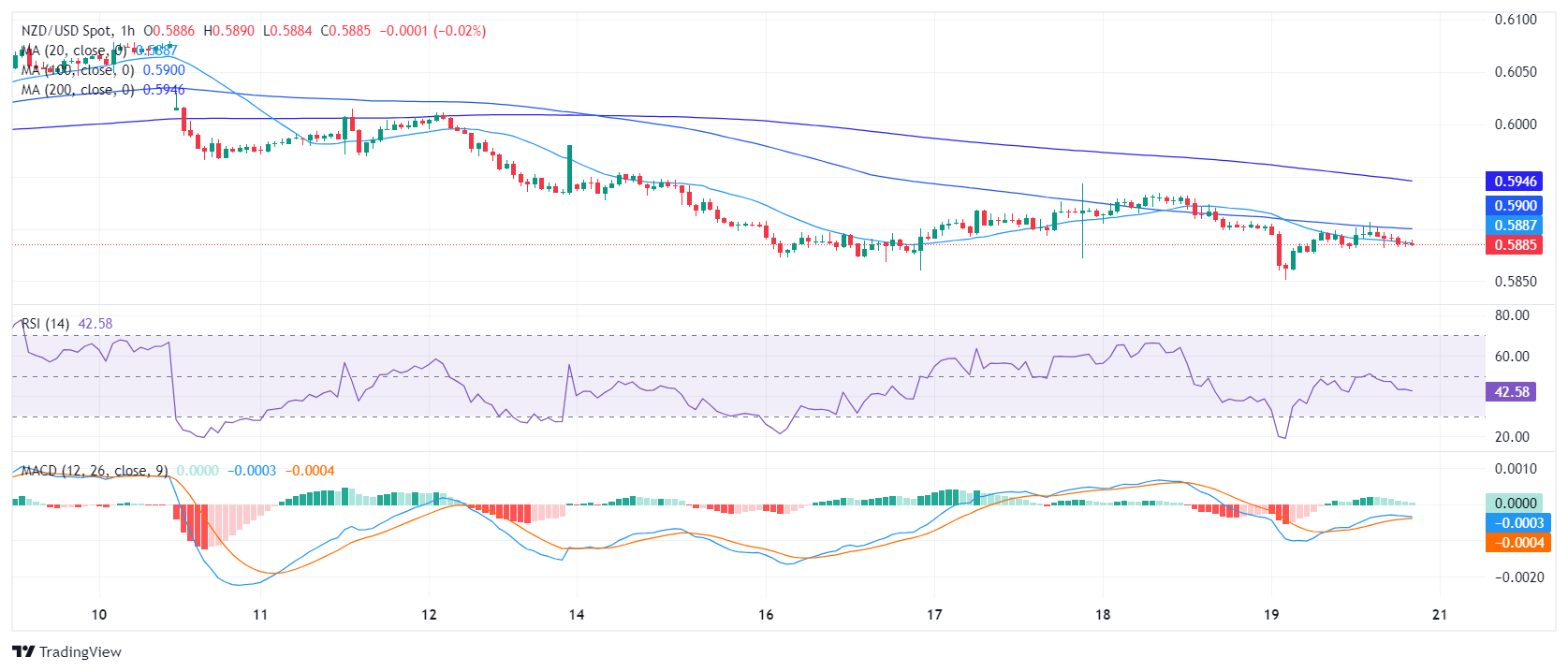Click the 80.00 level on RSI axis
The height and width of the screenshot is (672, 1568).
(1512, 315)
